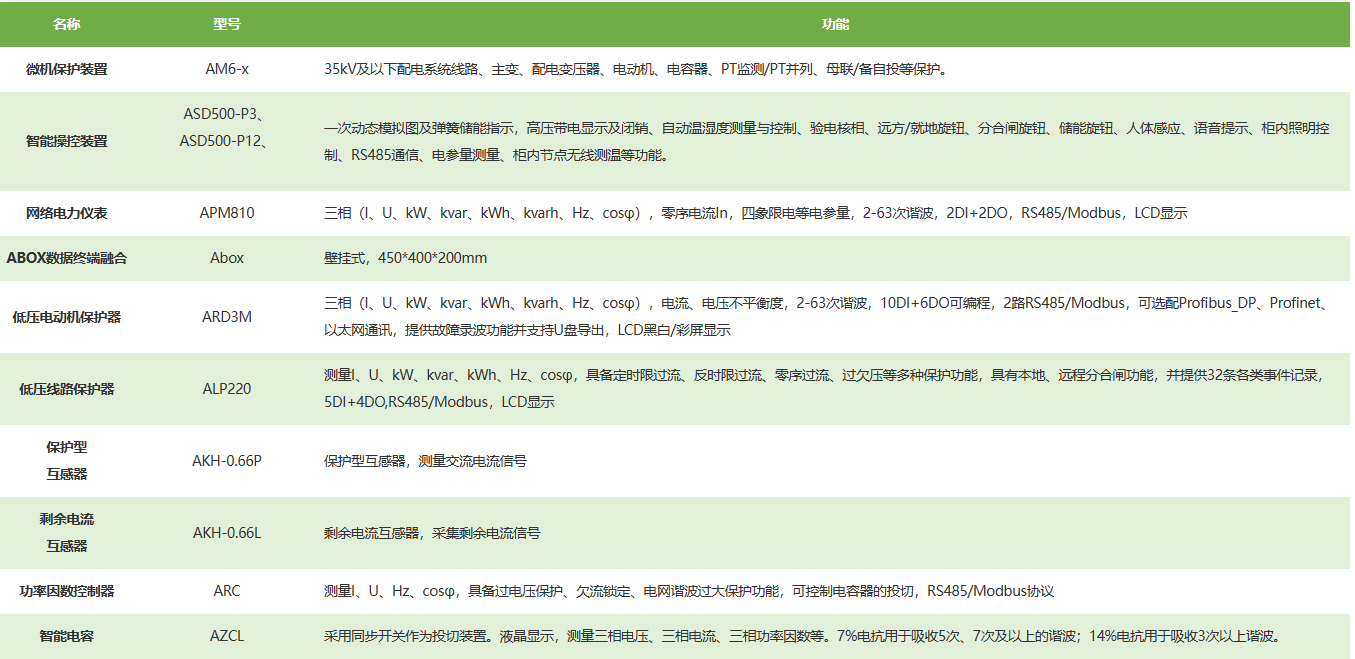This screenshot has width=1355, height=659.
Task: Click the 名称 column header
Action: point(67,24)
